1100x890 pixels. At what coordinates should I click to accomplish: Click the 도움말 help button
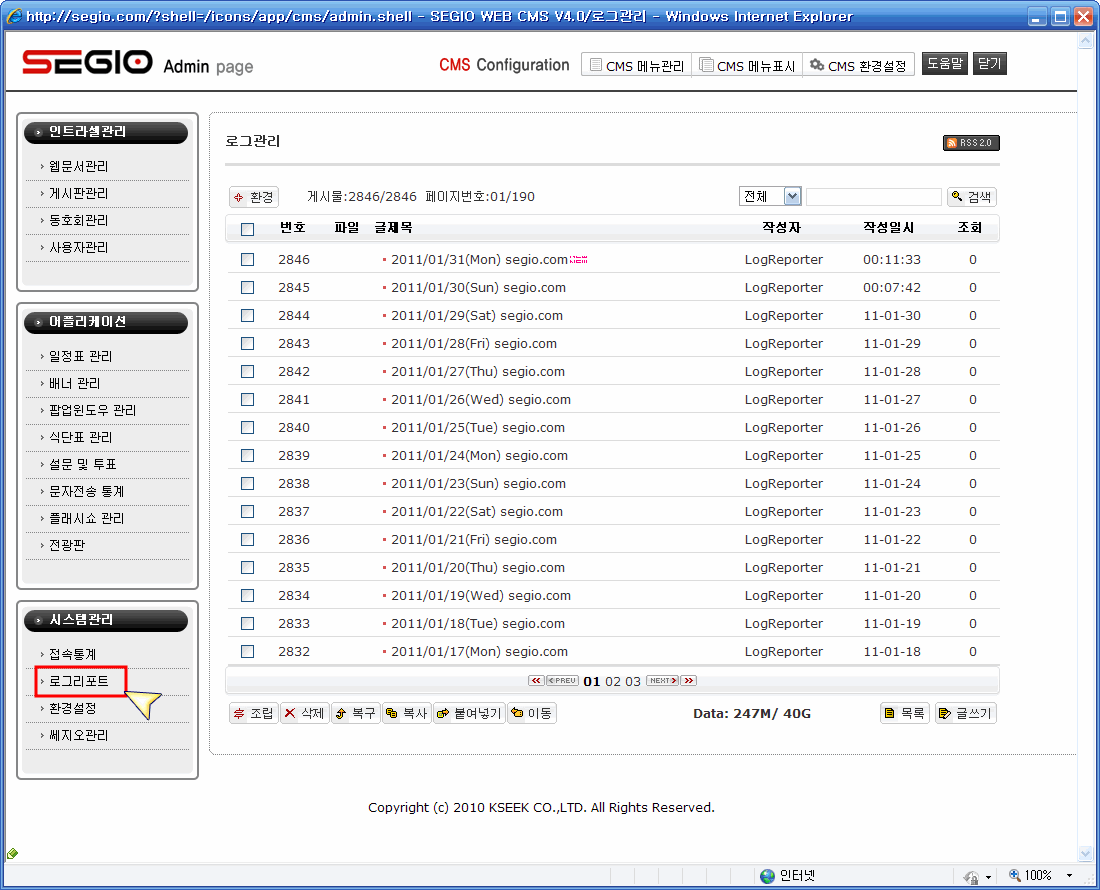click(944, 64)
